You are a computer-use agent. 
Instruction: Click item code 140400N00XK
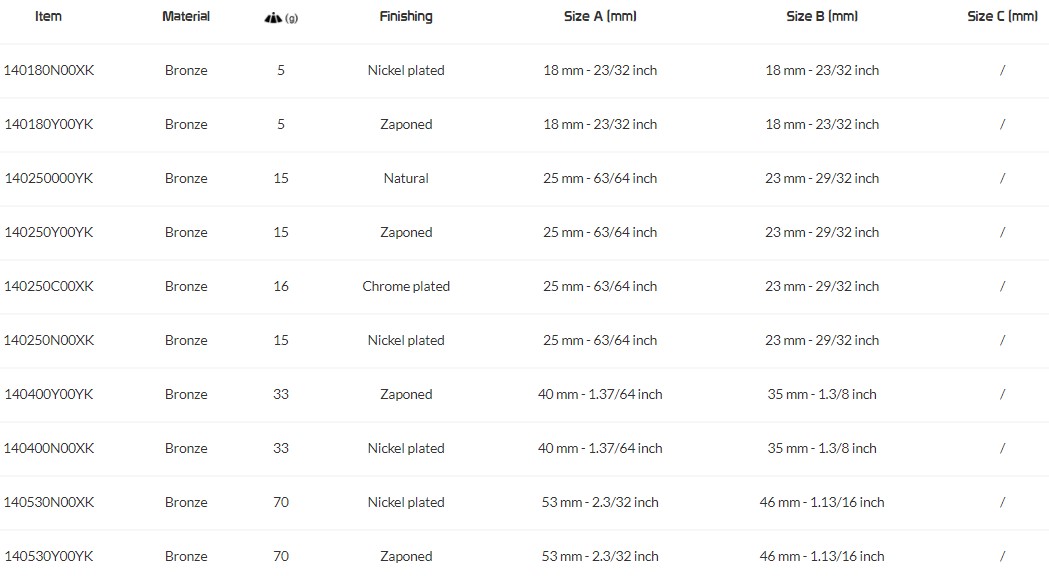(x=49, y=448)
